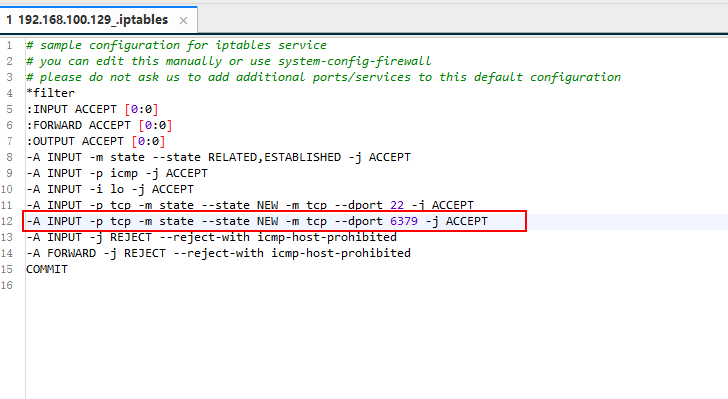This screenshot has height=399, width=728.
Task: Click the '-p icmp -j ACCEPT' rule
Action: point(117,173)
